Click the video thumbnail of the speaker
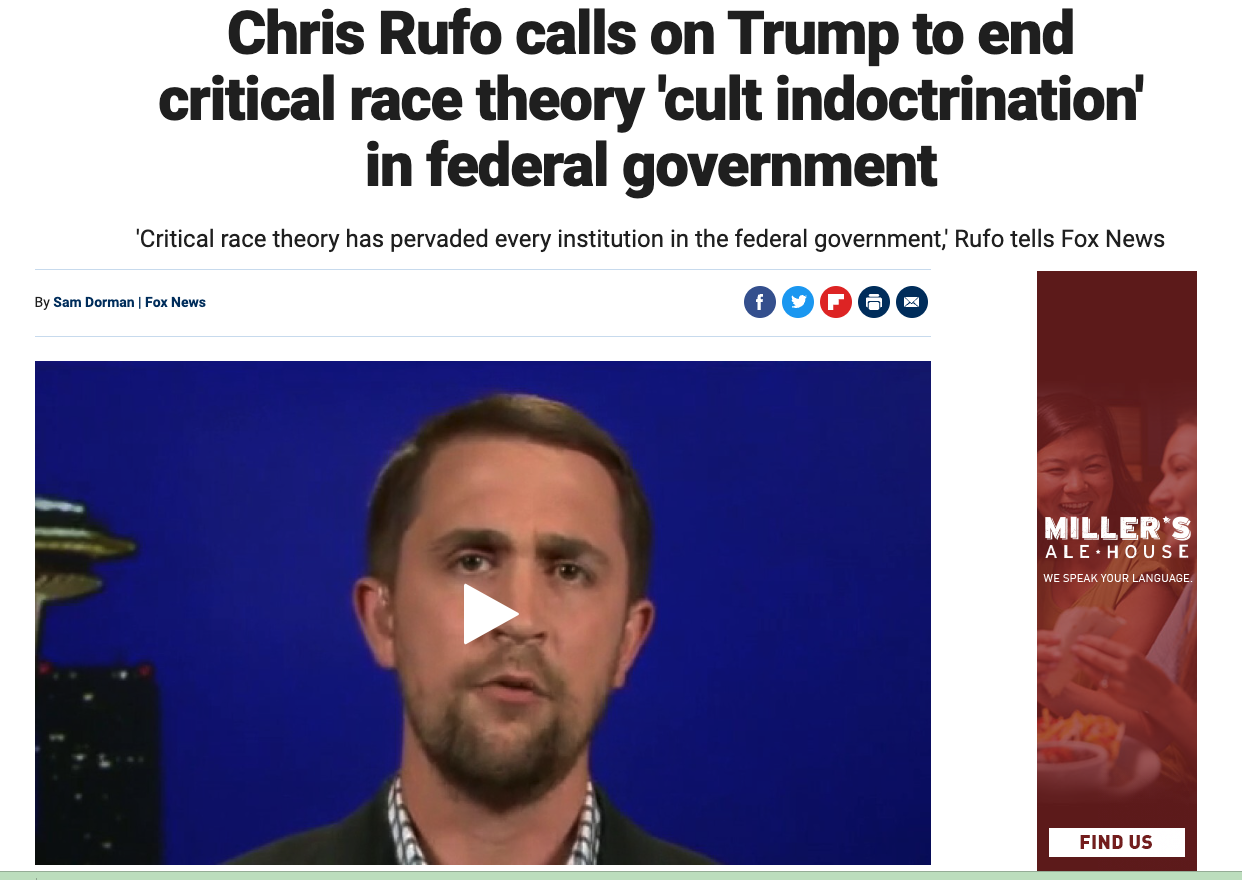The height and width of the screenshot is (880, 1242). [x=483, y=613]
